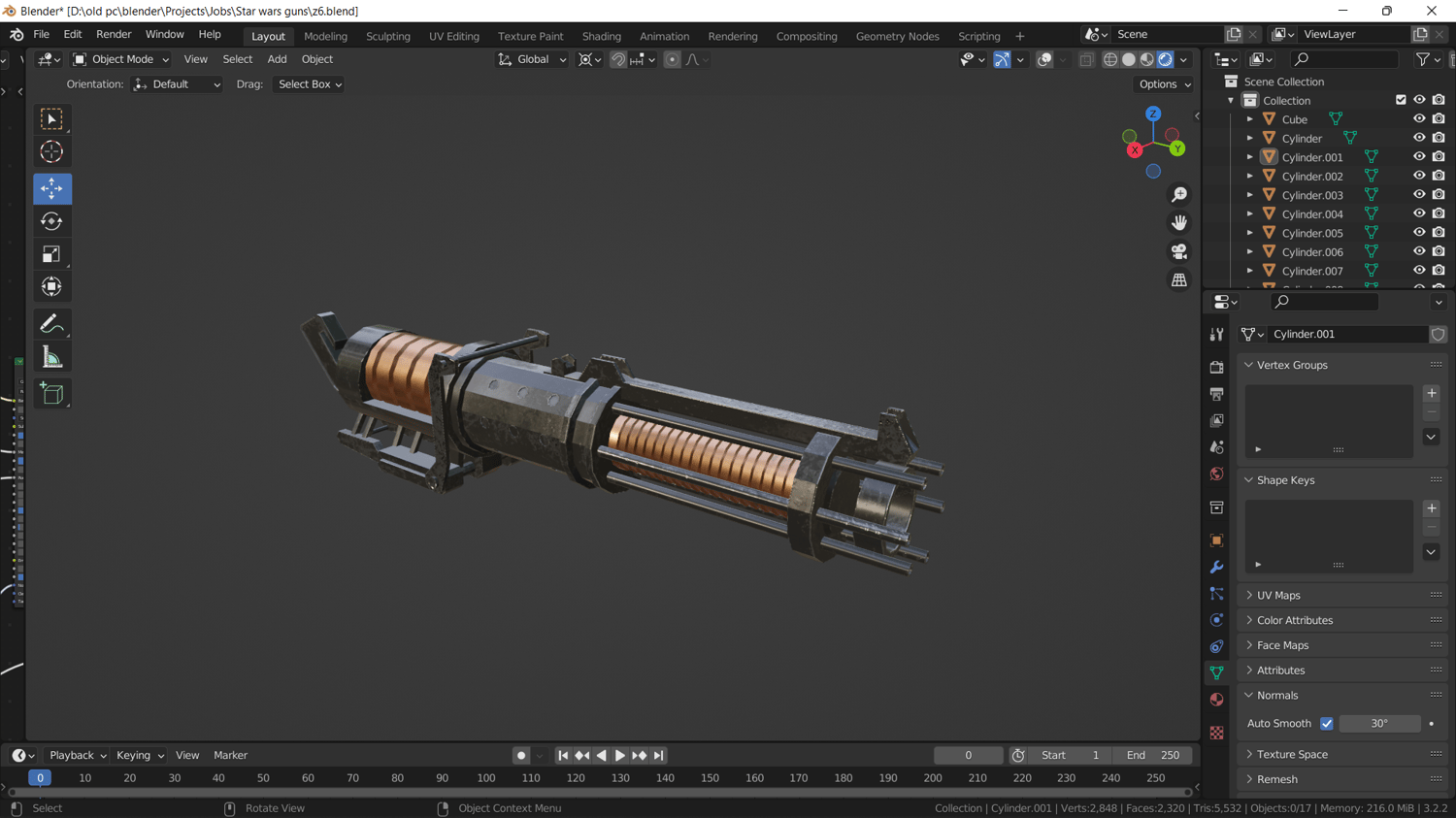The width and height of the screenshot is (1456, 818).
Task: Open the Material properties tab
Action: pyautogui.click(x=1216, y=700)
